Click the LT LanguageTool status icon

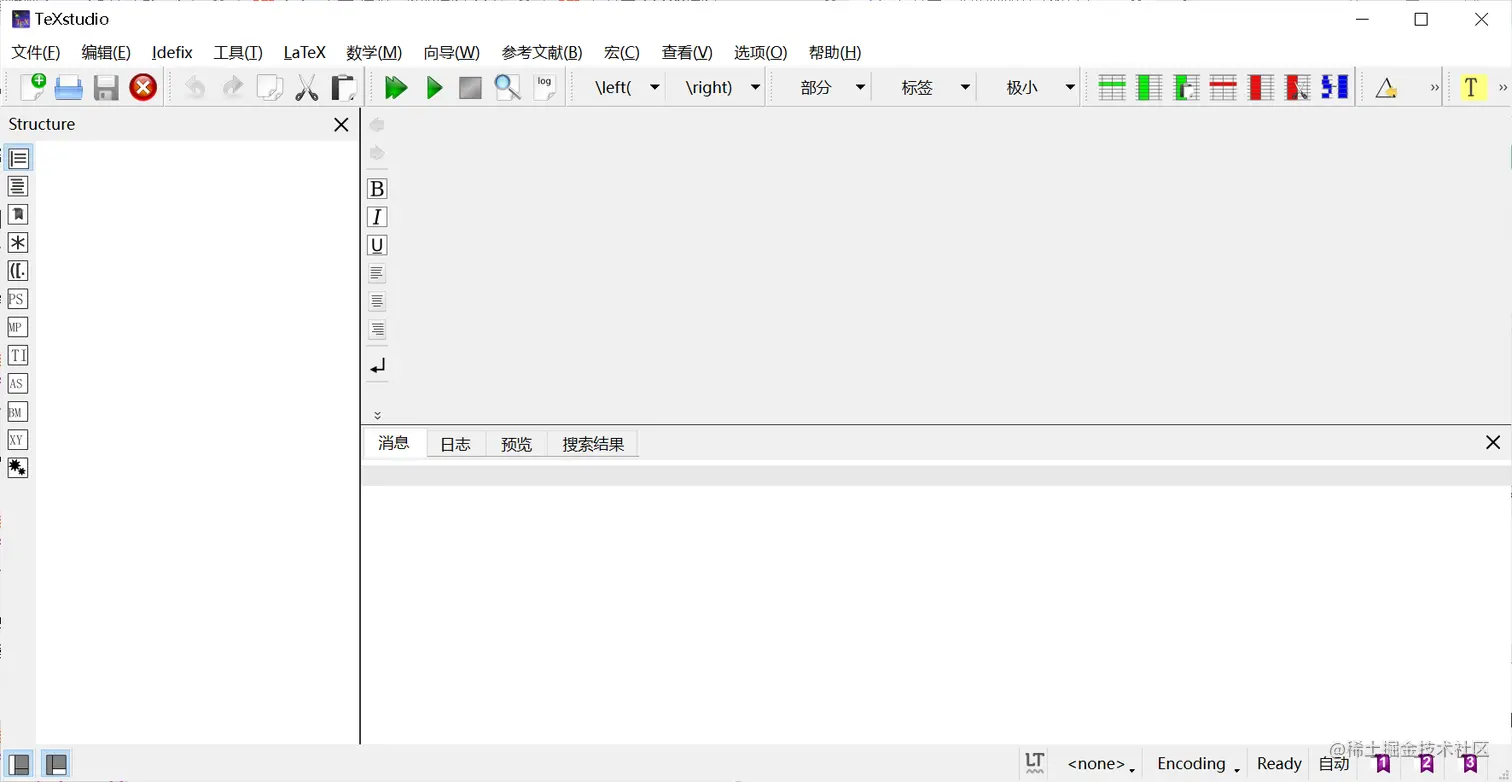1035,763
